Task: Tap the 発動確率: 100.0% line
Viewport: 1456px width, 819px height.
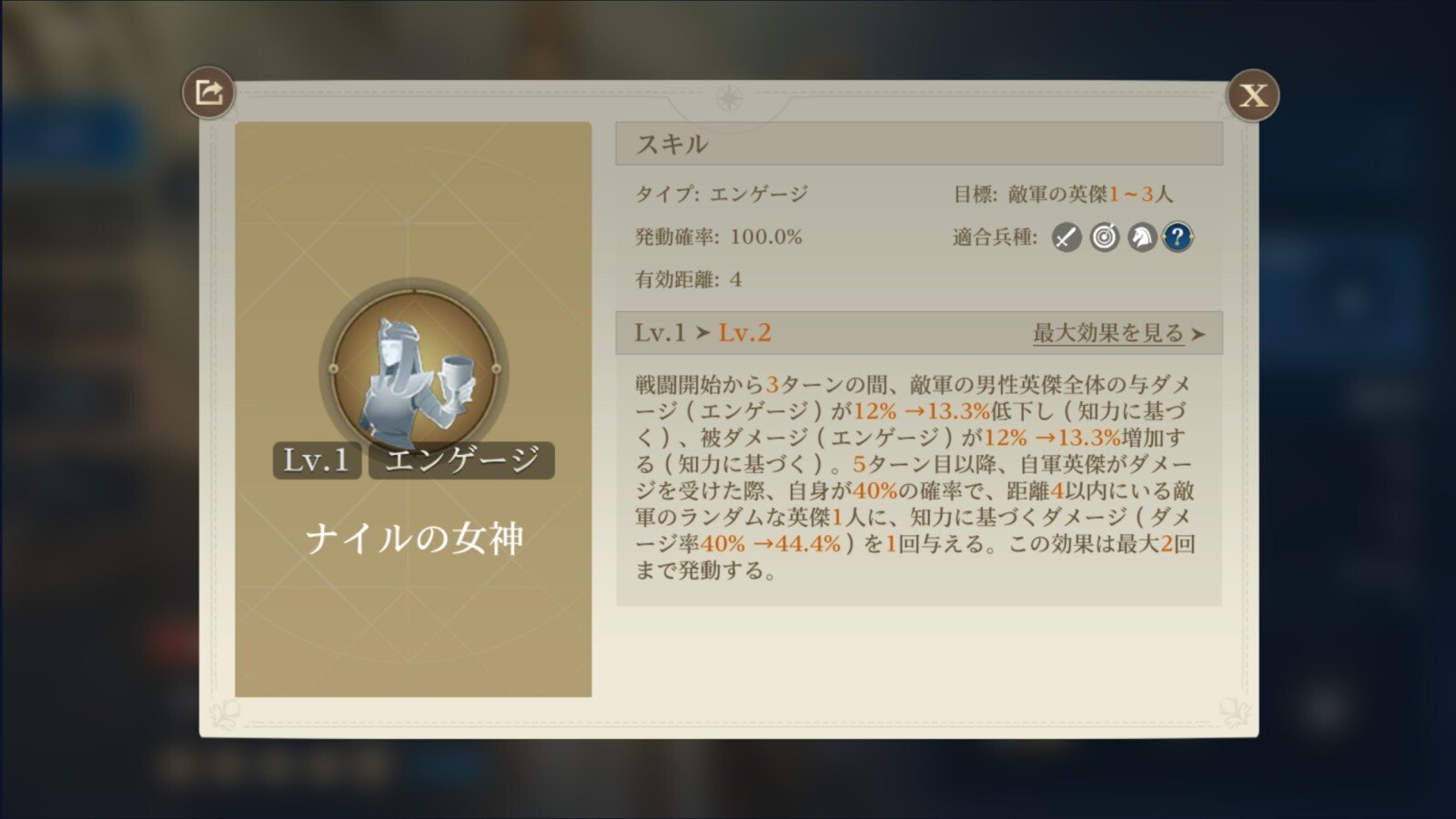Action: (719, 238)
